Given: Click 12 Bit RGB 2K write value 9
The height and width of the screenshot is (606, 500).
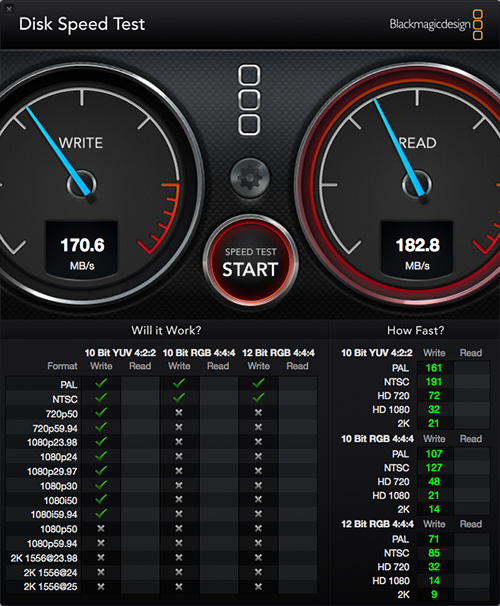Looking at the screenshot, I should coord(434,594).
